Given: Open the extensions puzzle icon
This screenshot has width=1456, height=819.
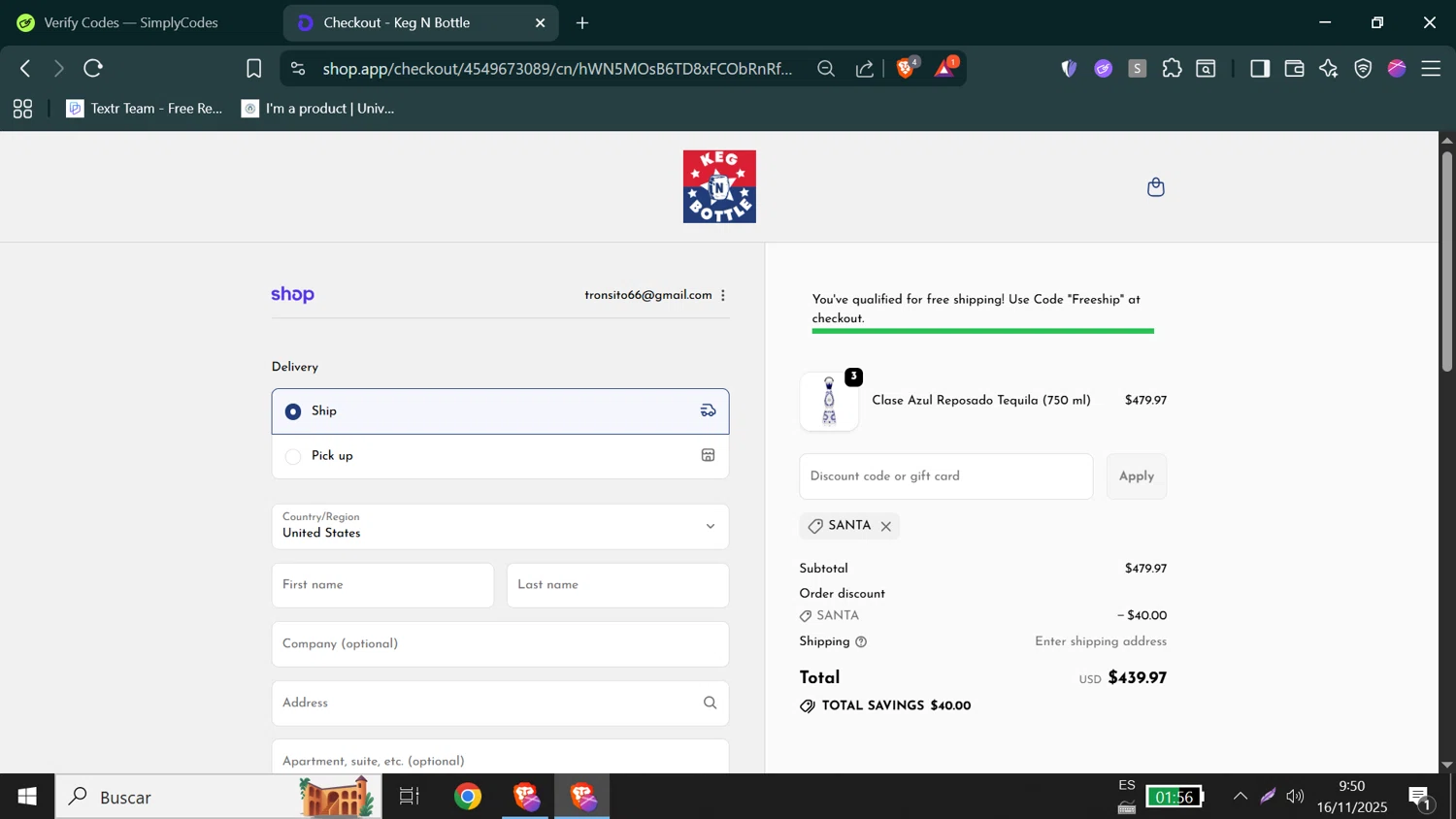Looking at the screenshot, I should (x=1172, y=68).
